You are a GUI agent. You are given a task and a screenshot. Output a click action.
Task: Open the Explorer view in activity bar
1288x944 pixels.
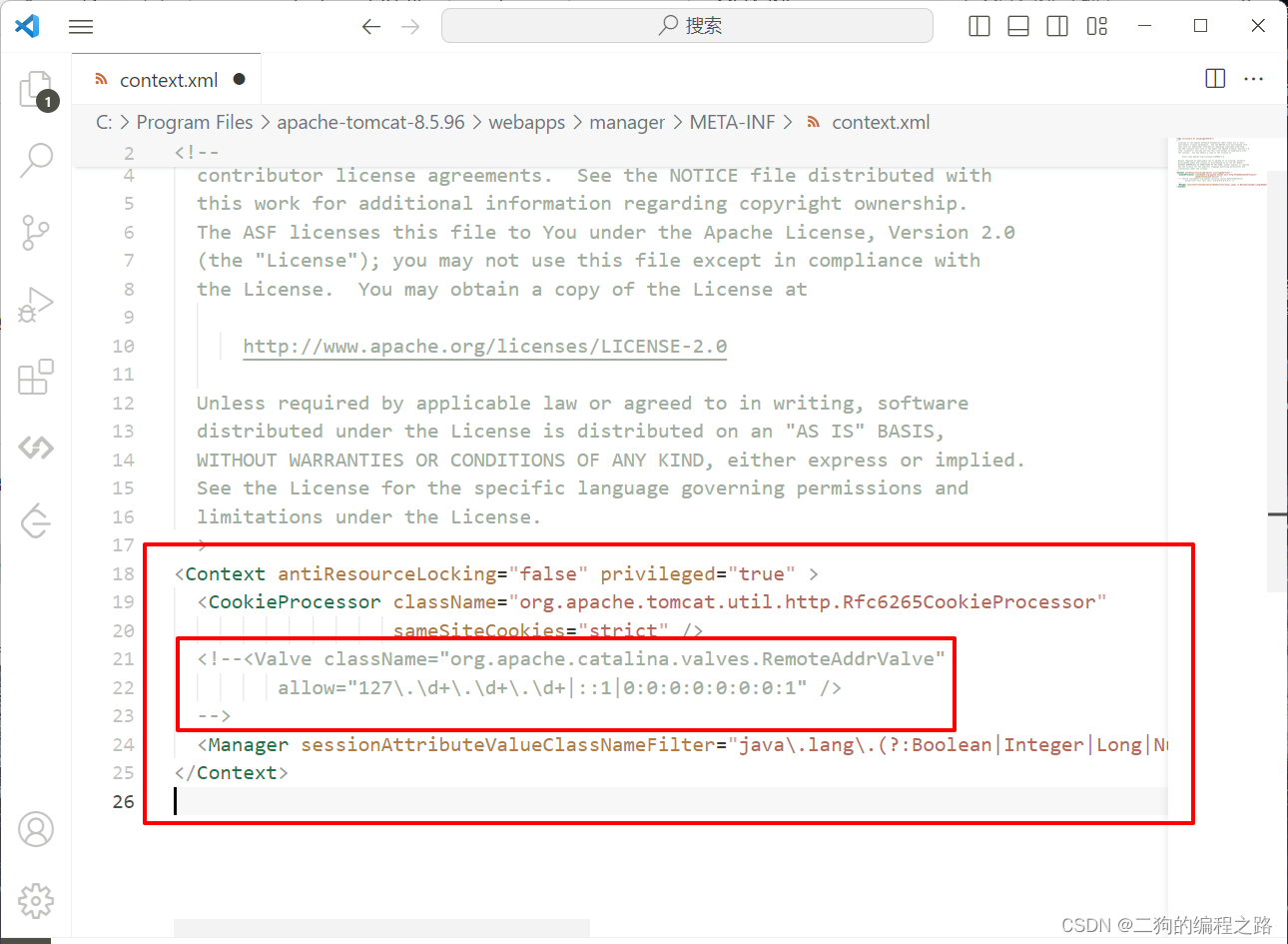pyautogui.click(x=36, y=90)
